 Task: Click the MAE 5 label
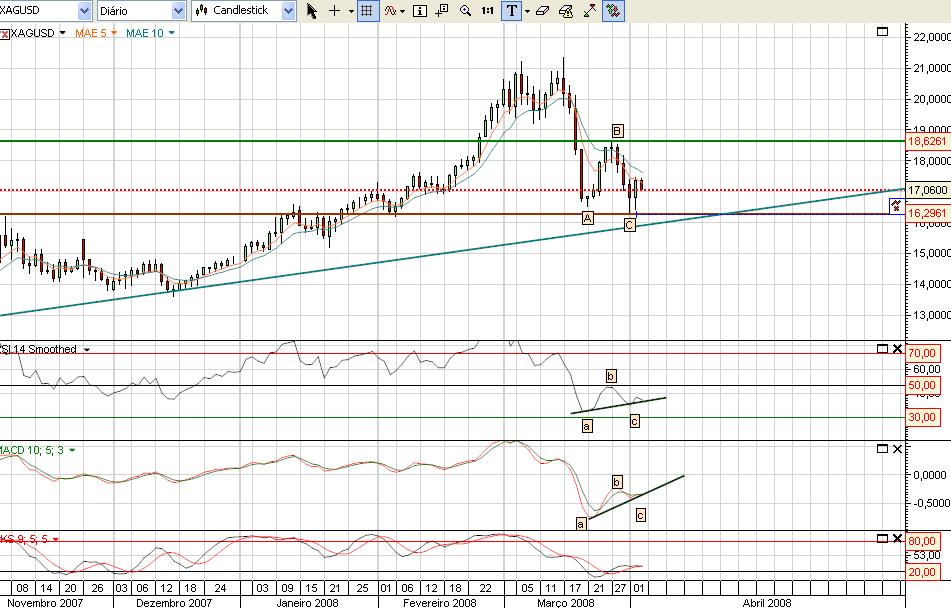click(x=90, y=33)
